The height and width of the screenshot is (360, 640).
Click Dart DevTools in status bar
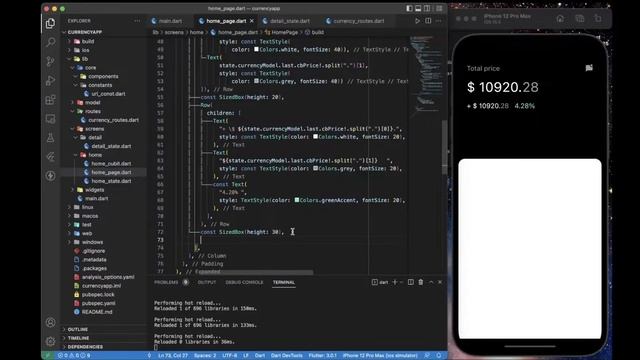pyautogui.click(x=287, y=356)
